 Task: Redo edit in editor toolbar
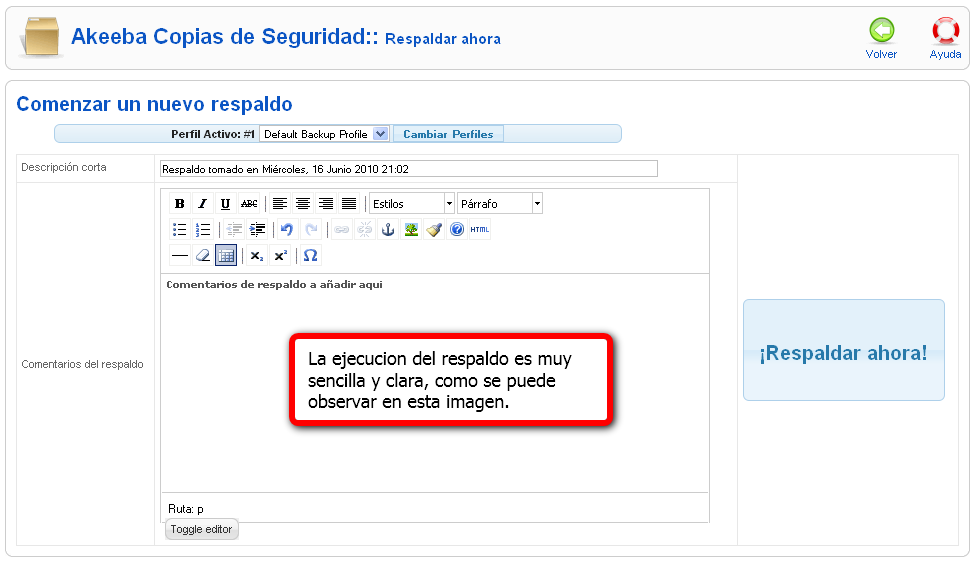click(311, 230)
